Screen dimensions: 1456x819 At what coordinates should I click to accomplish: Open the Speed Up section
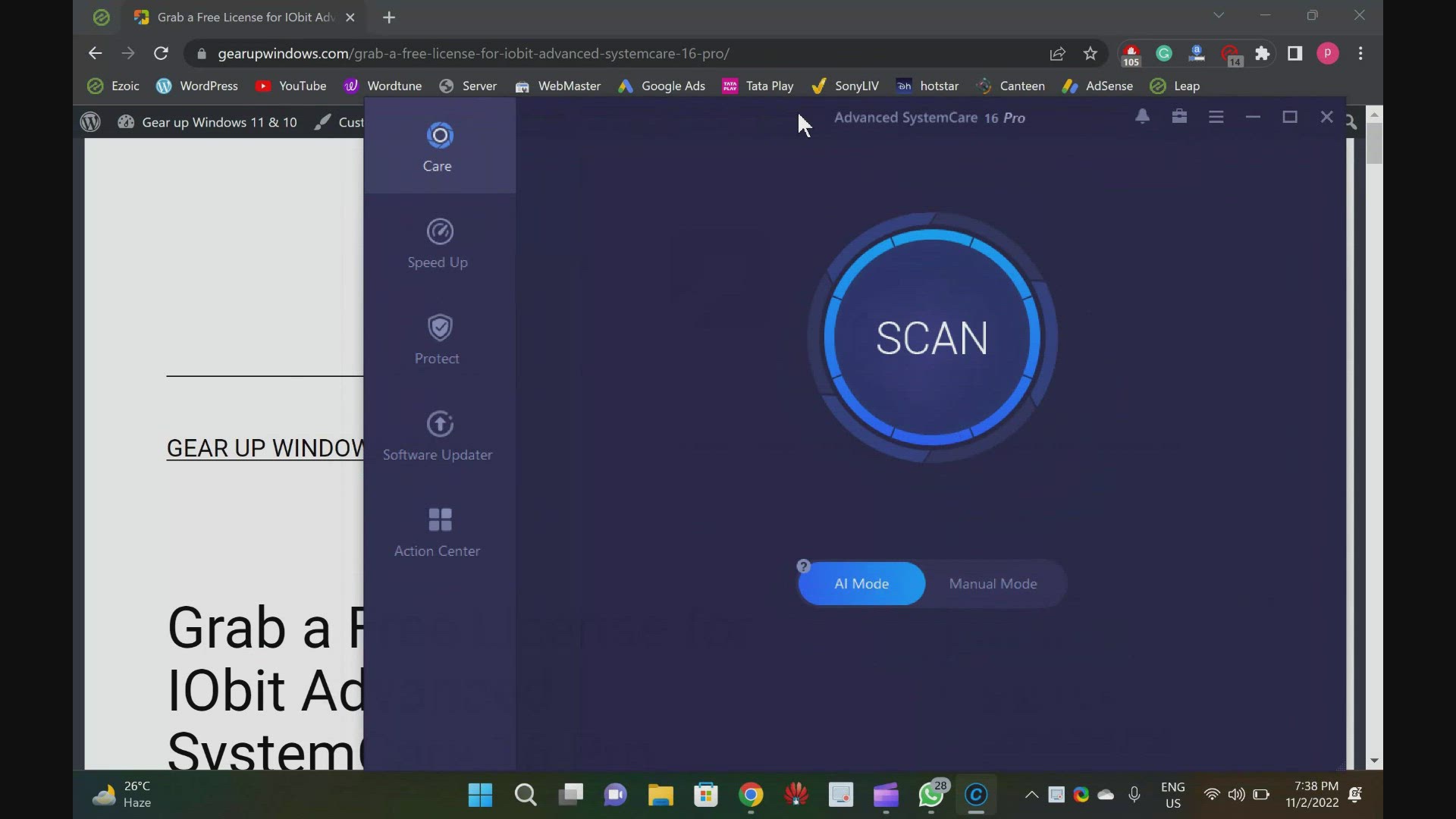(438, 243)
